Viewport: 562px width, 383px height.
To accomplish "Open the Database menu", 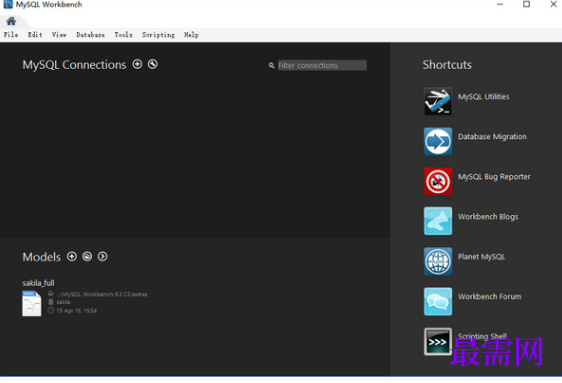I will point(90,35).
